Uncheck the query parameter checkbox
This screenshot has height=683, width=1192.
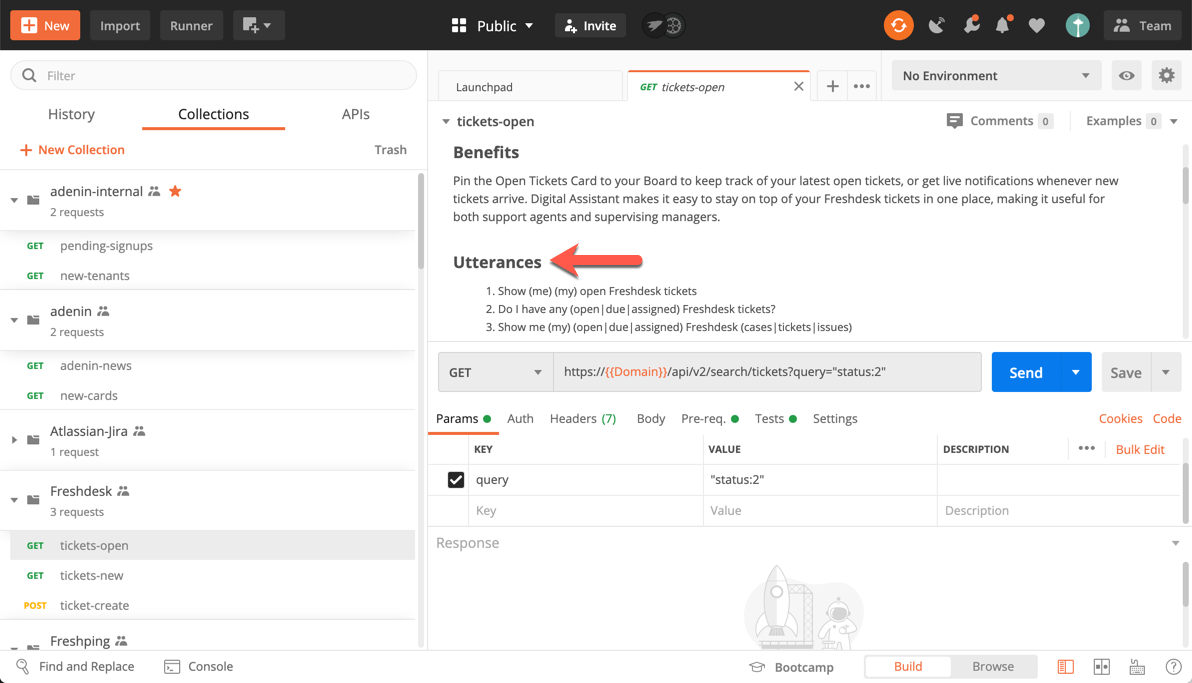coord(455,480)
